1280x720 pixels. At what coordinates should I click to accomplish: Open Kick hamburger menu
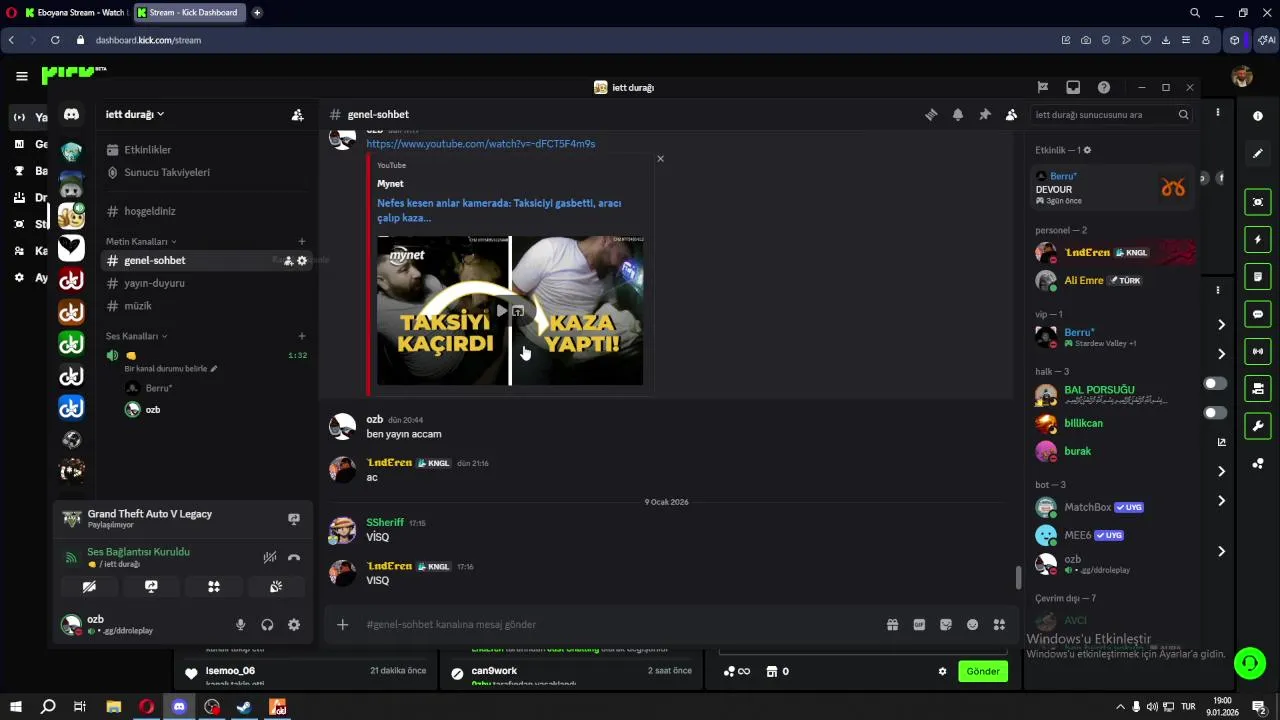coord(22,76)
